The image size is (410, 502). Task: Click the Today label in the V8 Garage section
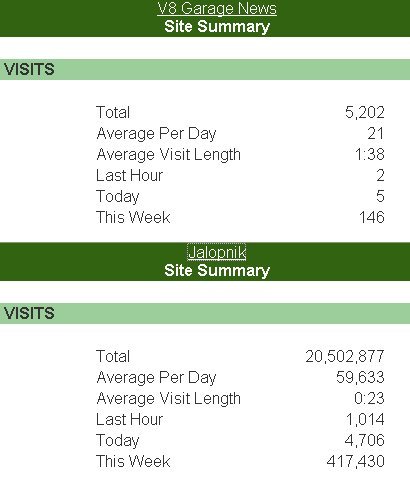point(118,197)
